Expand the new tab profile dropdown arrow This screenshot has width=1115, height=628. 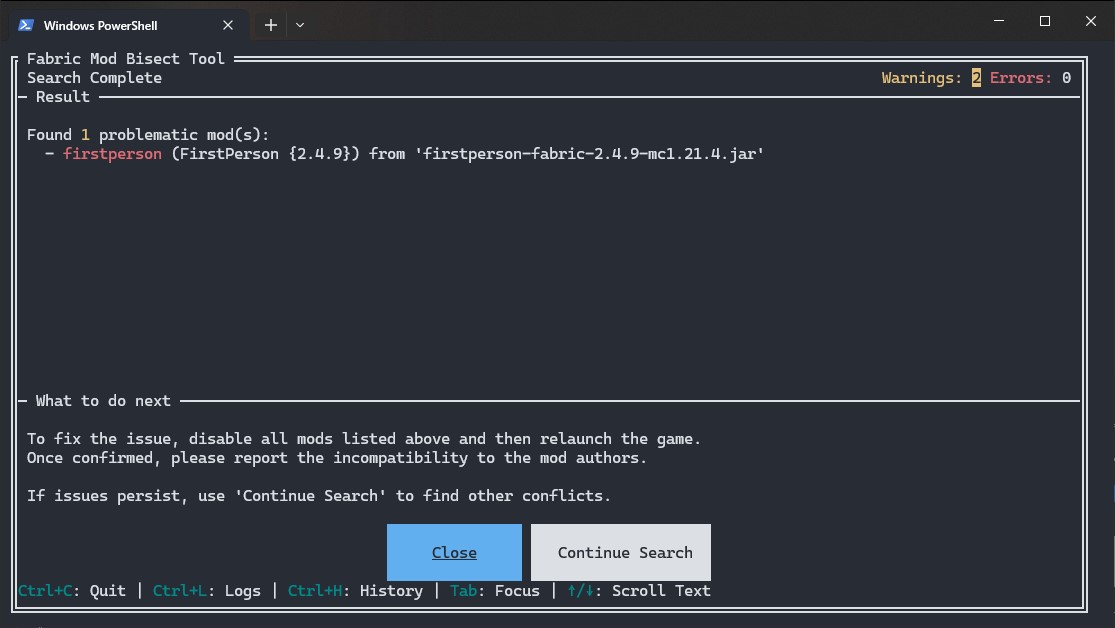tap(300, 25)
